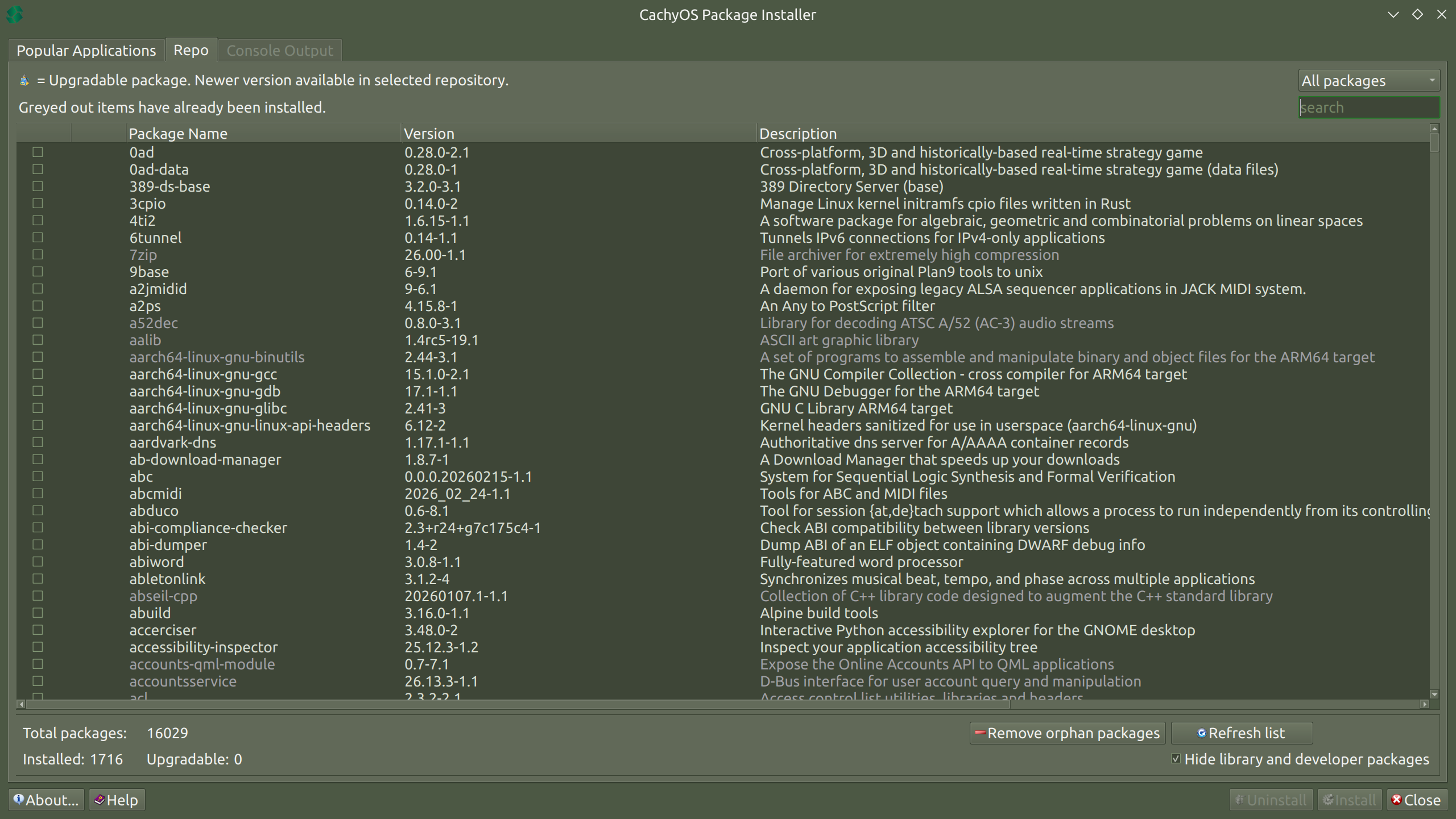Click the title bar diamond maximize icon

tap(1417, 15)
